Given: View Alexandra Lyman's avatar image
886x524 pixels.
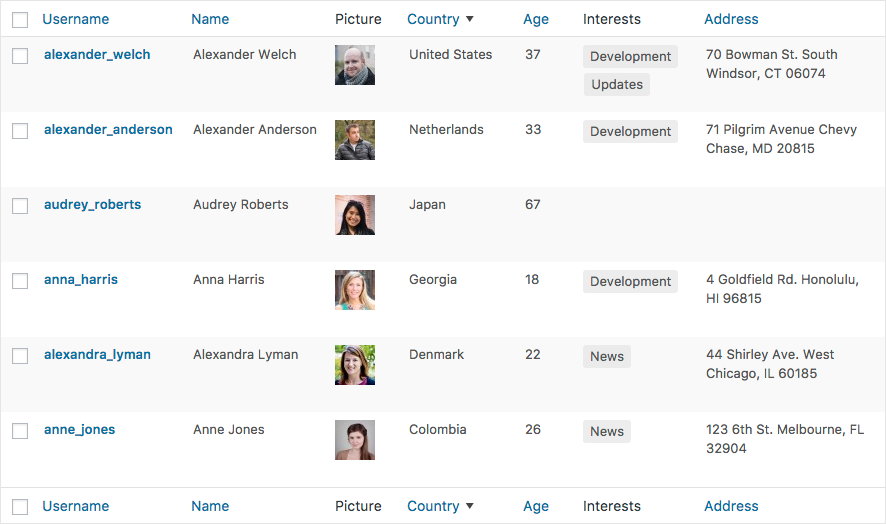Looking at the screenshot, I should [x=355, y=365].
